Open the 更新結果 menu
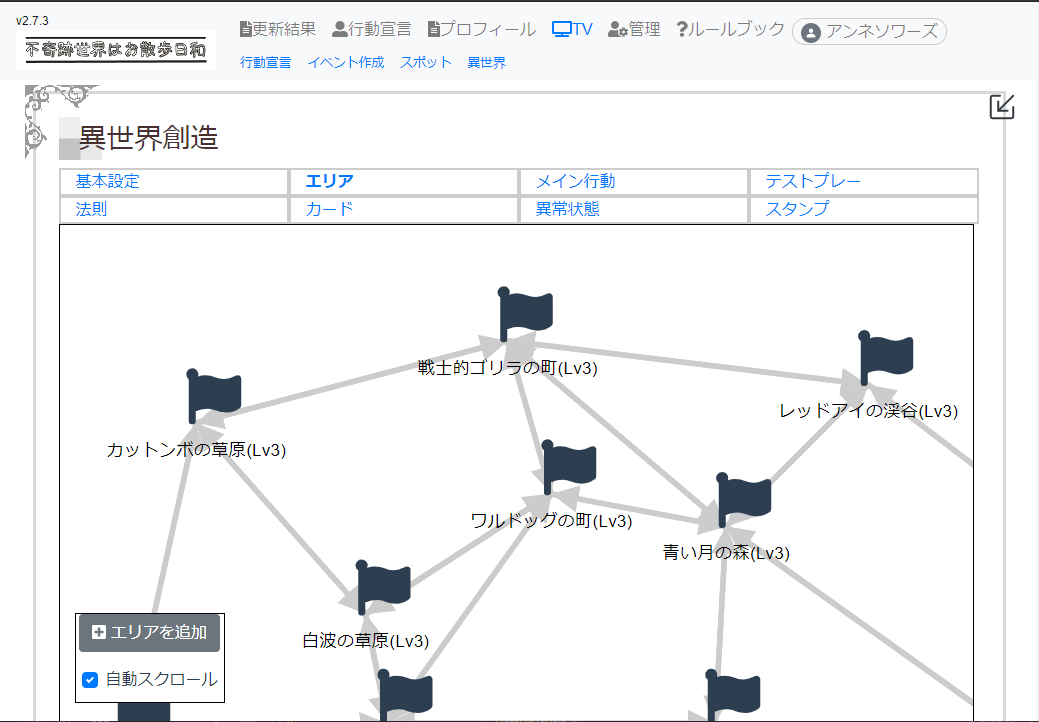The height and width of the screenshot is (722, 1039). 278,29
